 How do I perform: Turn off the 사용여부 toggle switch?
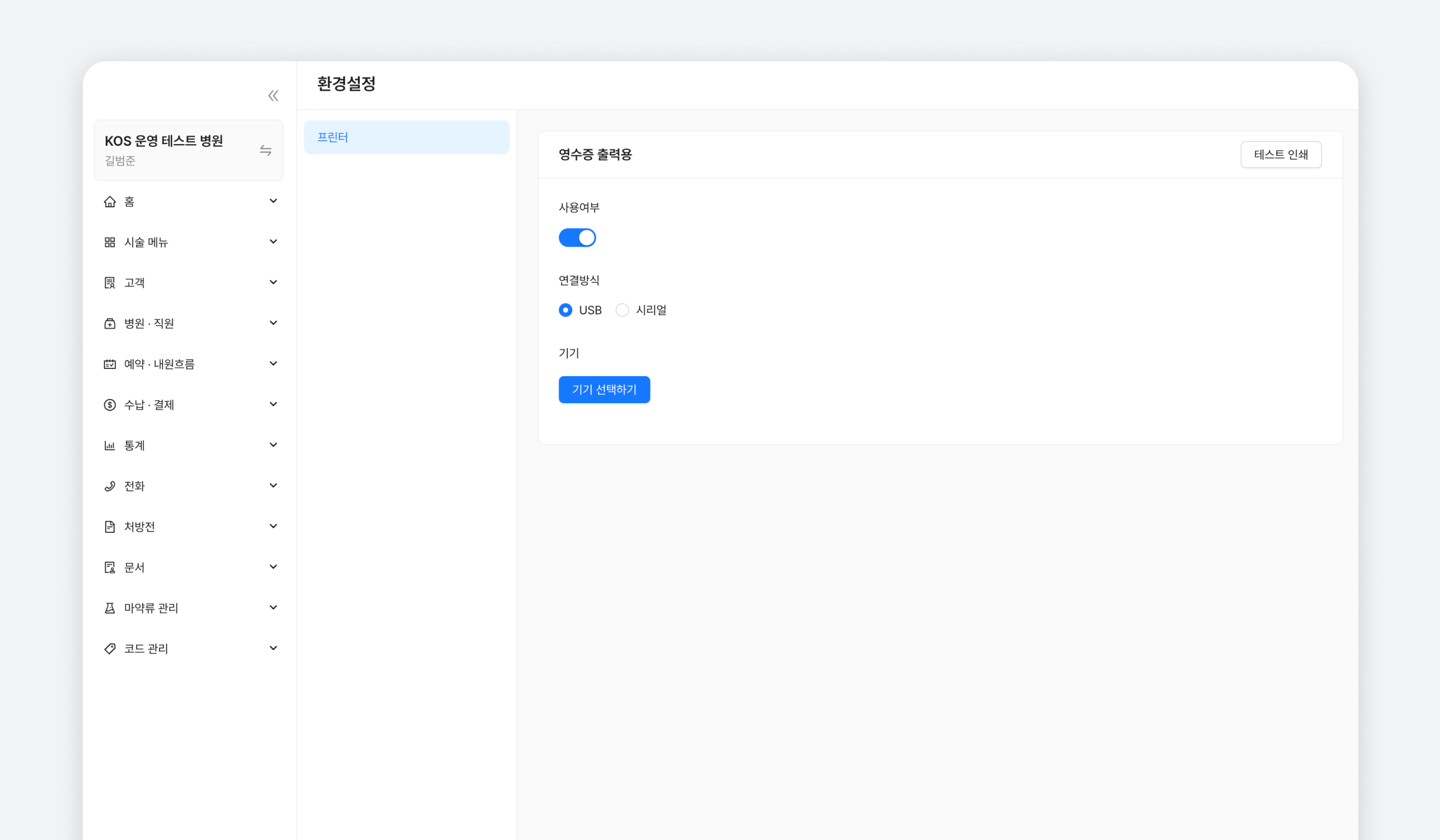point(577,238)
